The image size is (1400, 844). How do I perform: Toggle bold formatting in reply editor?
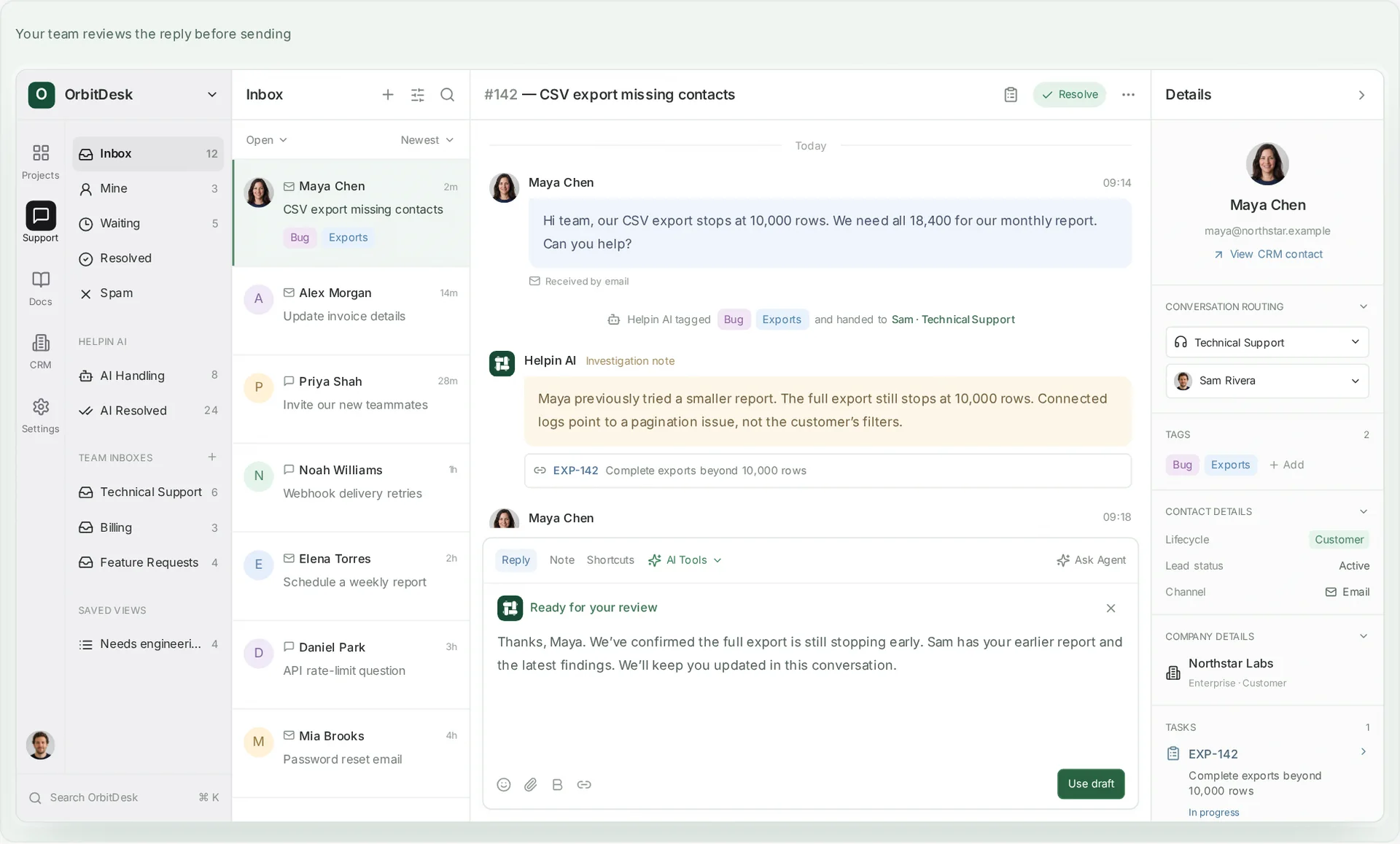click(x=557, y=784)
